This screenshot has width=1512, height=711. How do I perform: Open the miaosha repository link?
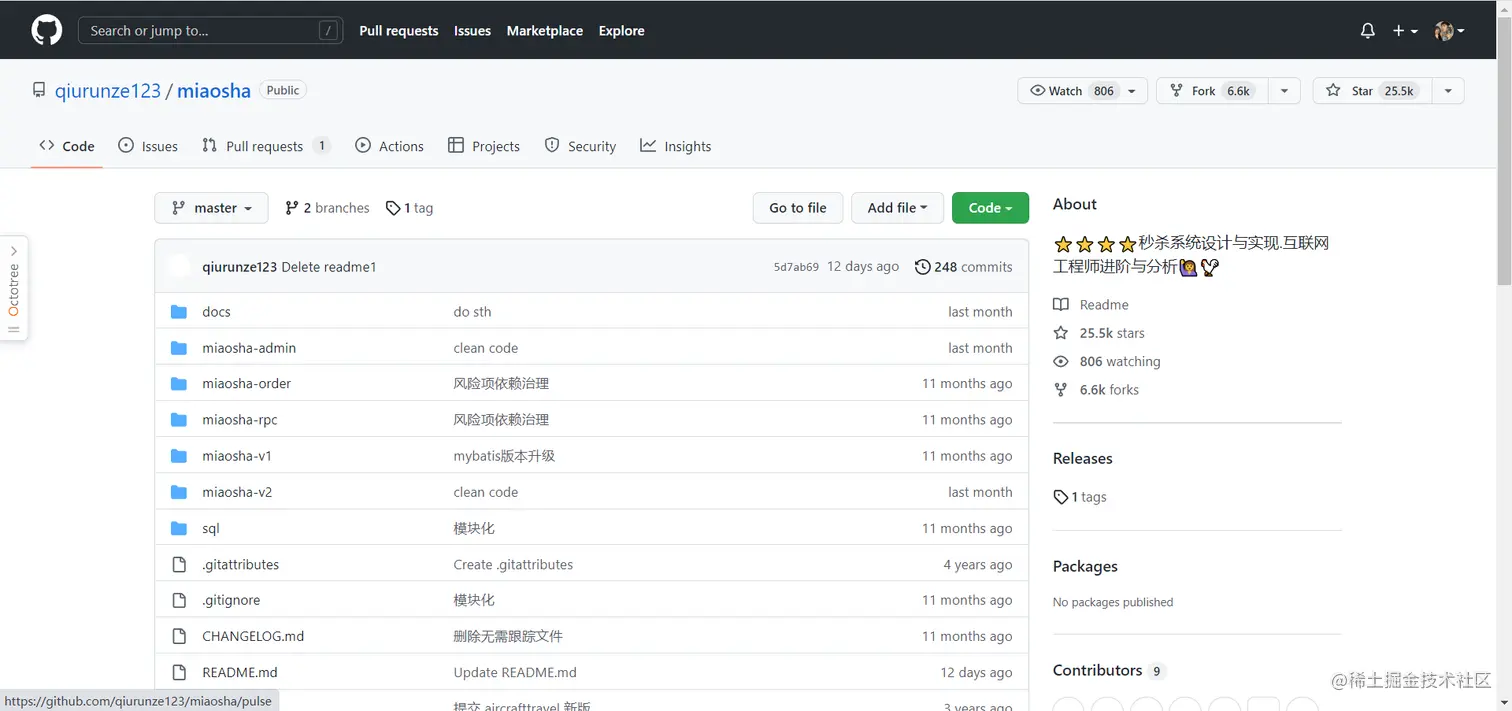[x=214, y=90]
